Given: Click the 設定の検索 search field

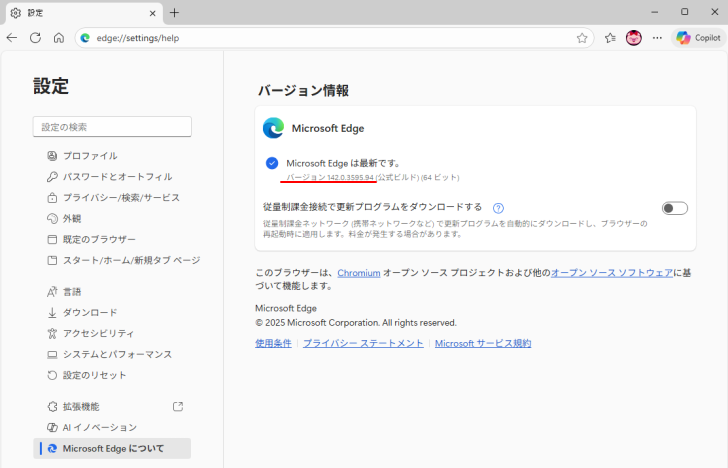Looking at the screenshot, I should [x=112, y=127].
